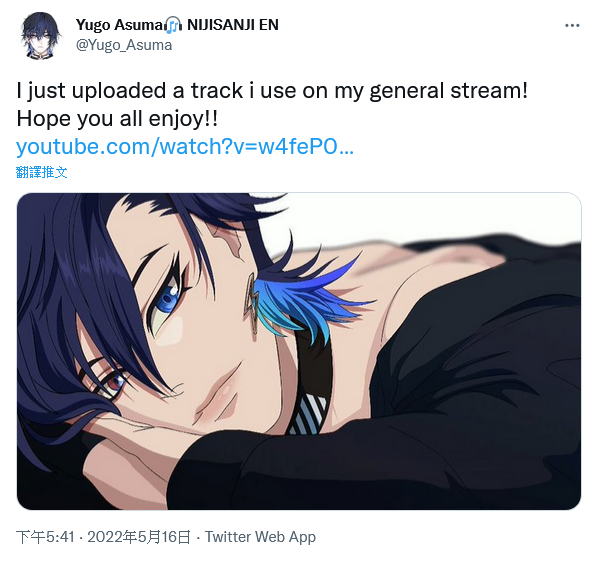Viewport: 598px width, 562px height.
Task: Open the Twitter Web App source label
Action: (x=261, y=537)
